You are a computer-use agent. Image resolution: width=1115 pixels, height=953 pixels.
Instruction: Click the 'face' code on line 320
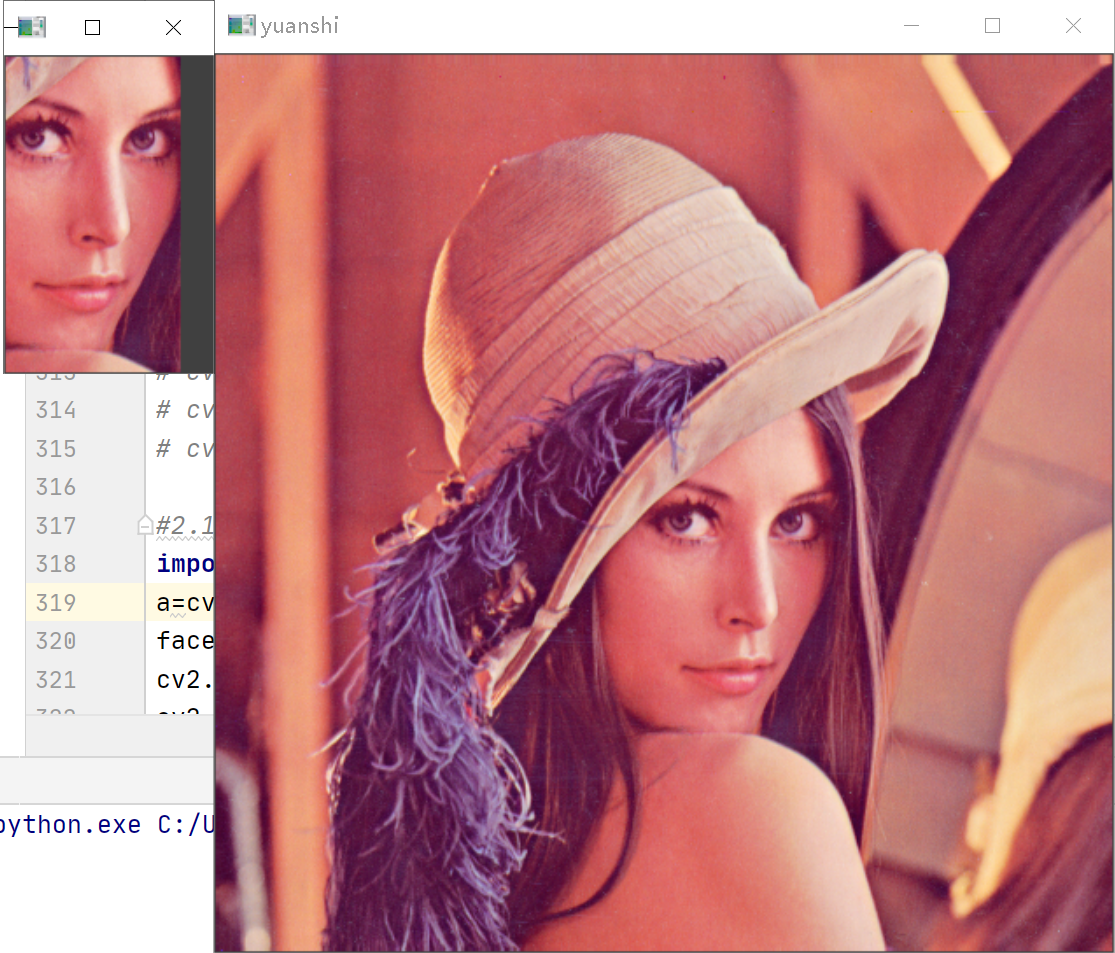[185, 641]
